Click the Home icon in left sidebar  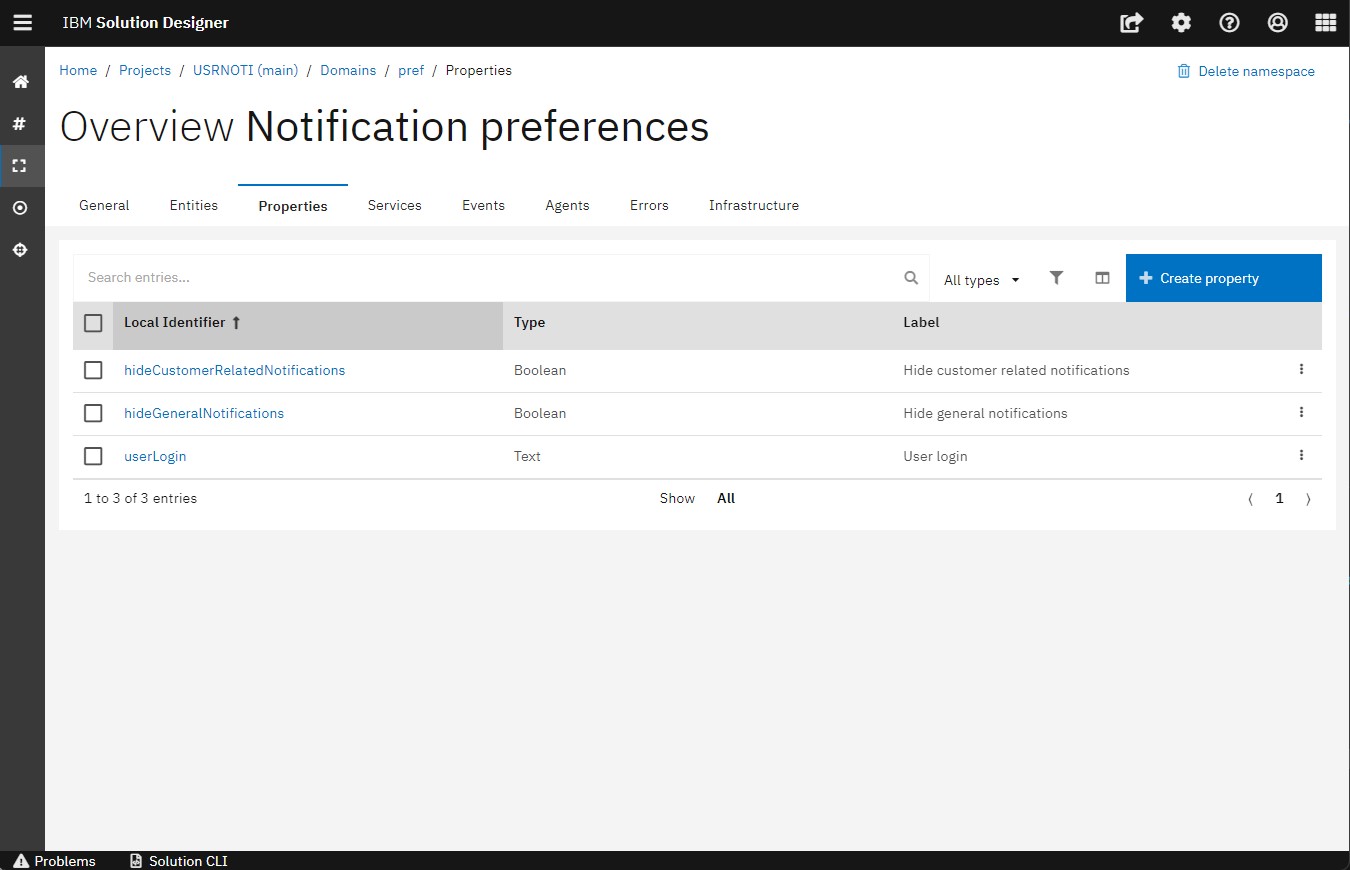click(x=20, y=82)
